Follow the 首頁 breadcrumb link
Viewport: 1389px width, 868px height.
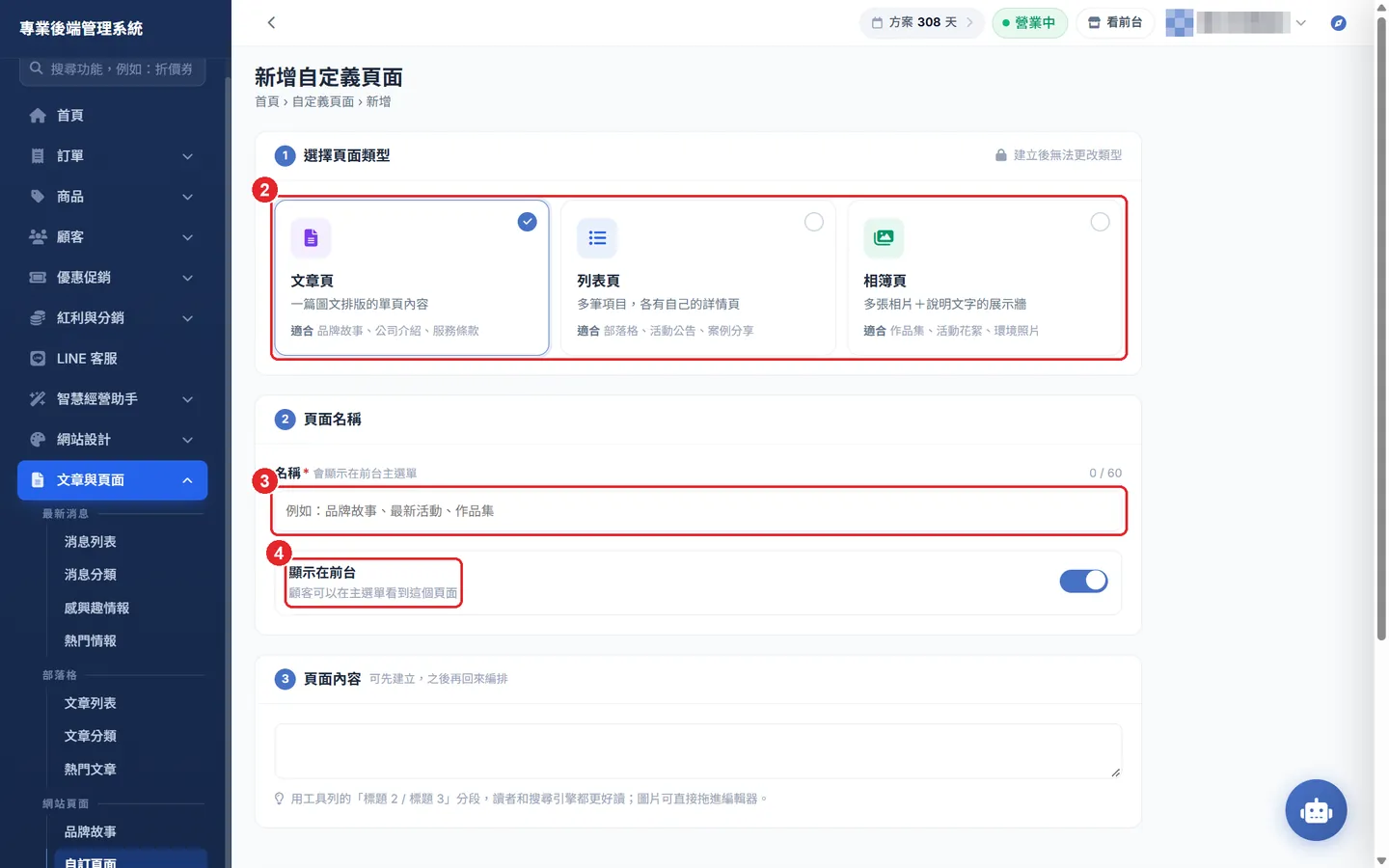[266, 101]
